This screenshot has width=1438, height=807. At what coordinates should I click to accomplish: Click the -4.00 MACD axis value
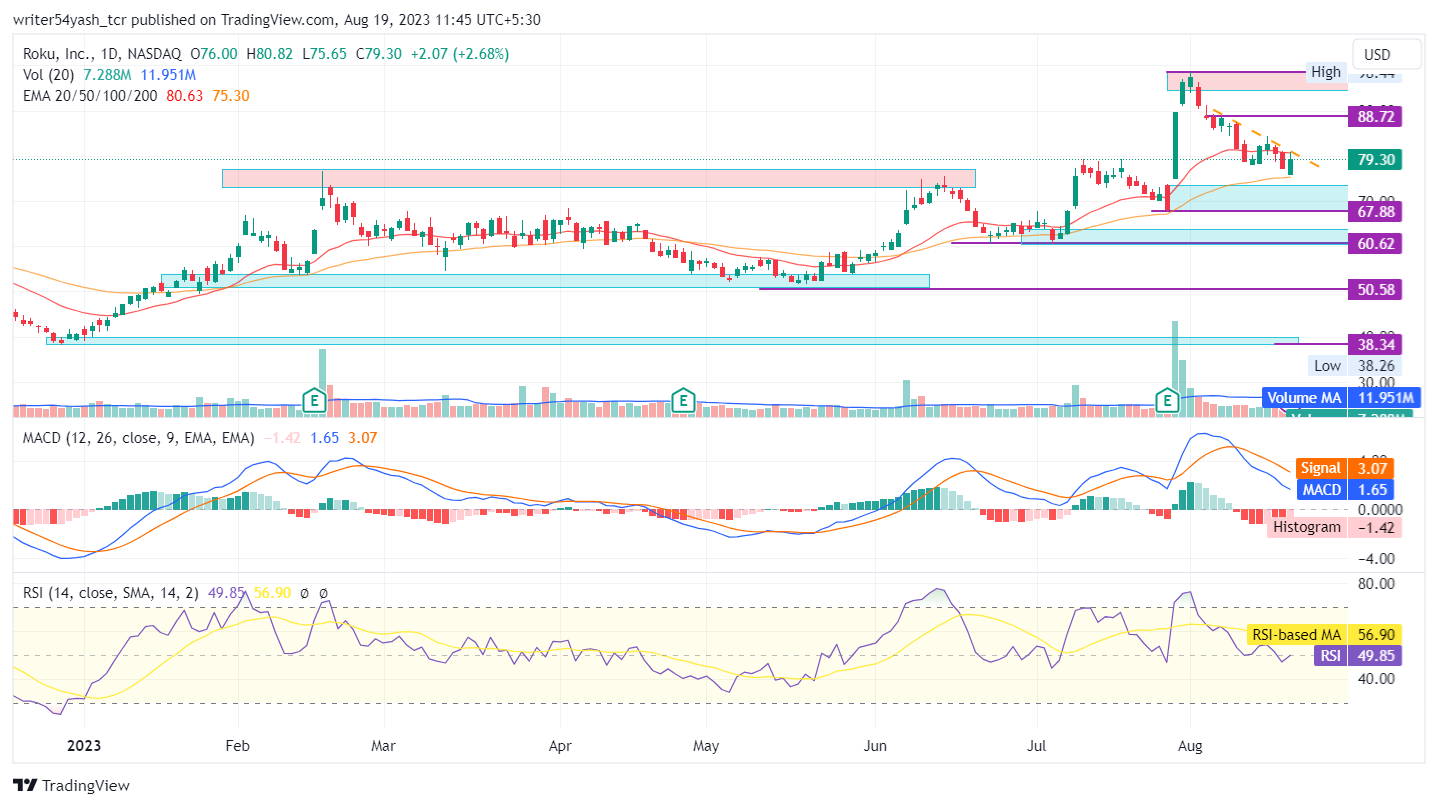click(x=1375, y=559)
